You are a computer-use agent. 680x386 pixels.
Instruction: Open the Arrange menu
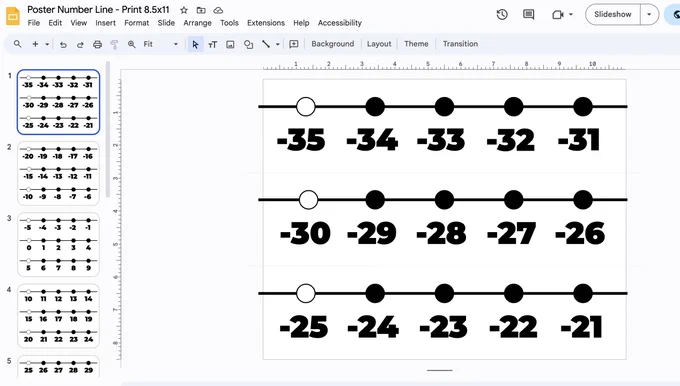pyautogui.click(x=197, y=23)
